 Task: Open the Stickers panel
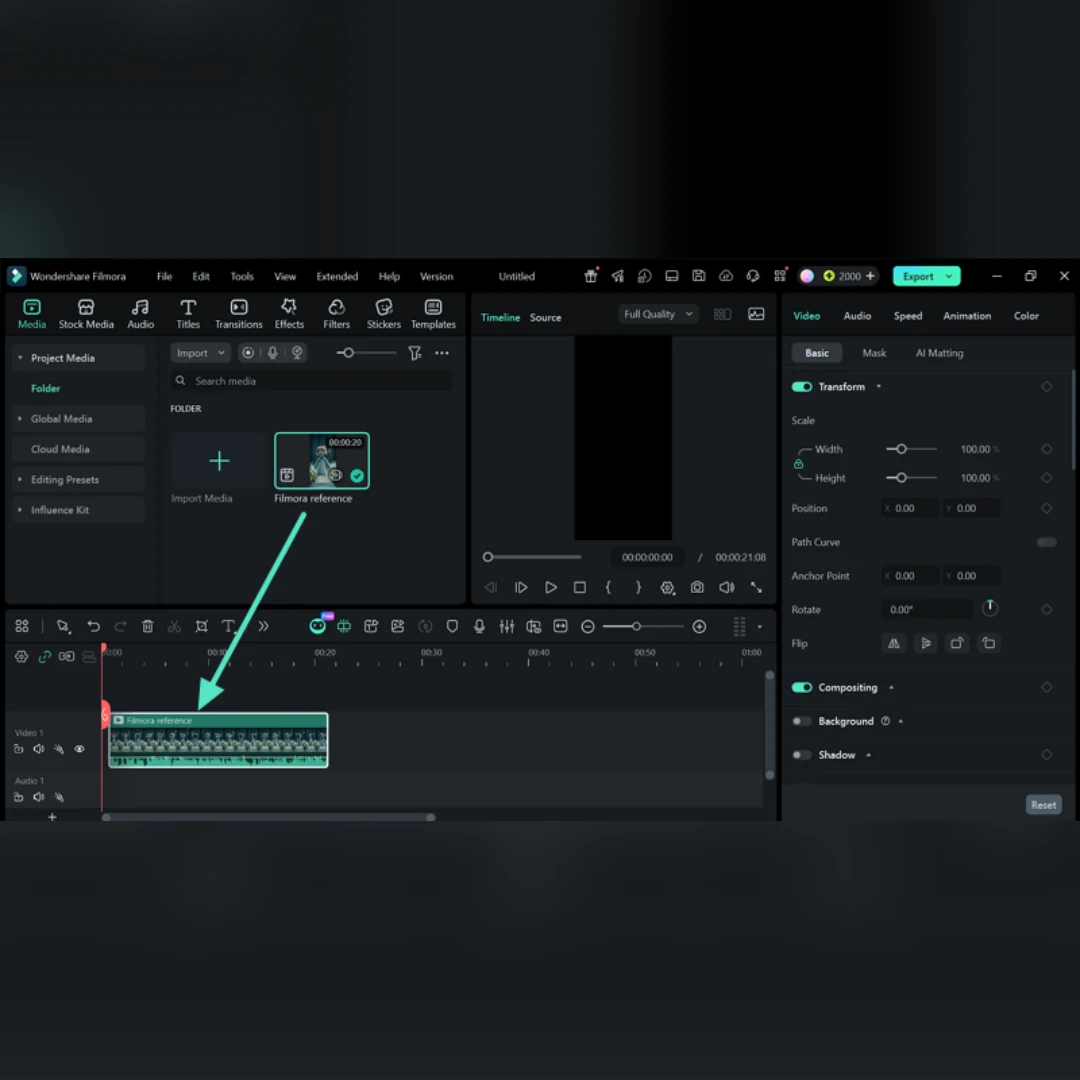tap(384, 313)
